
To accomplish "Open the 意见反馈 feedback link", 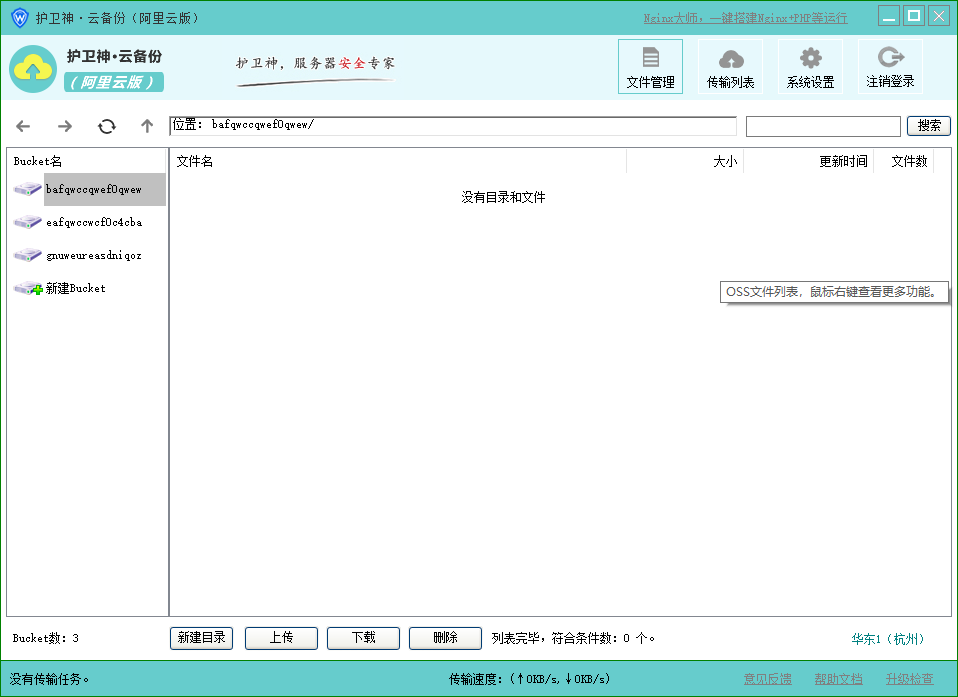I will coord(767,679).
